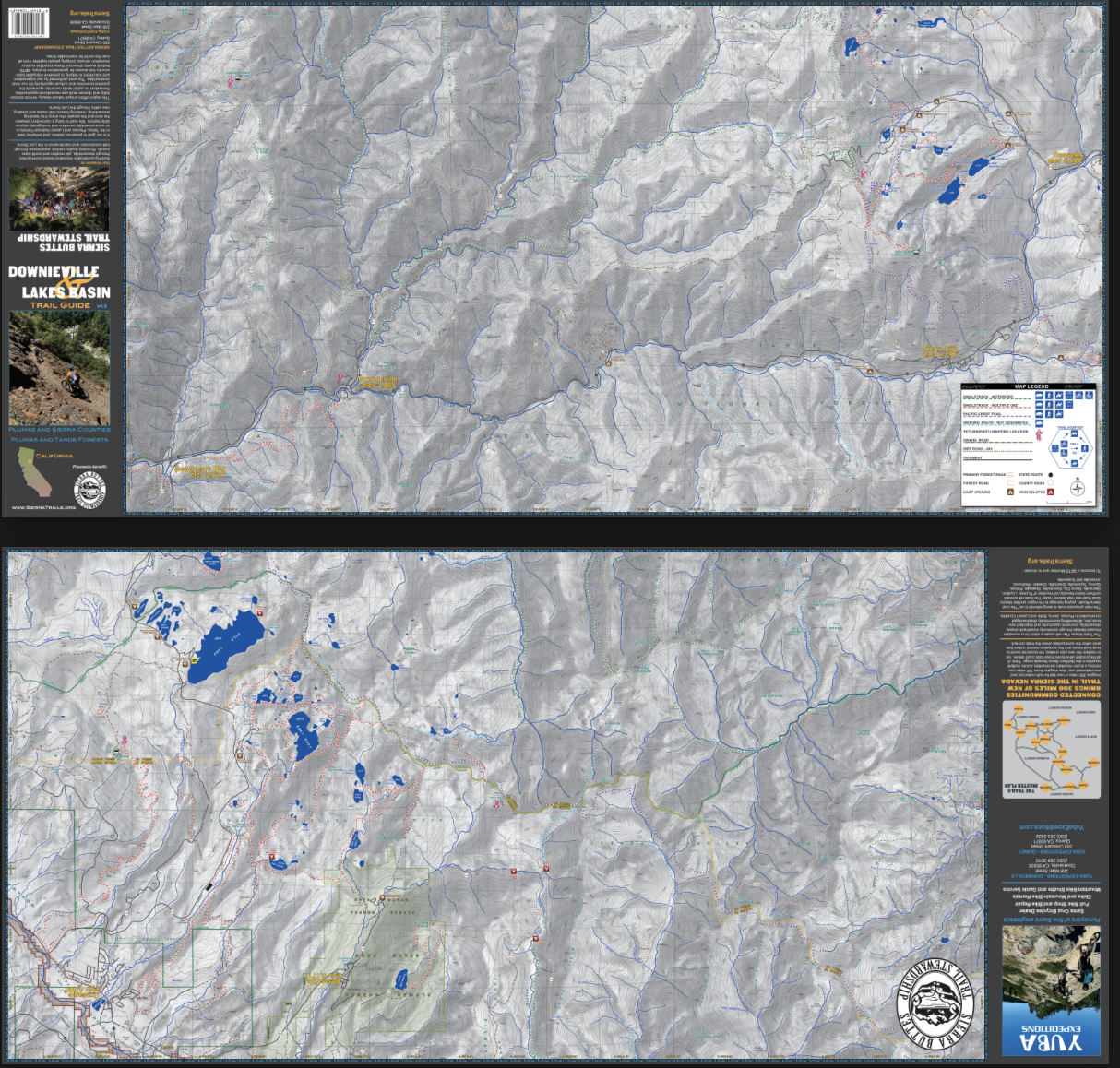Image resolution: width=1120 pixels, height=1068 pixels.
Task: Click the Pavement legend entry
Action: 997,458
